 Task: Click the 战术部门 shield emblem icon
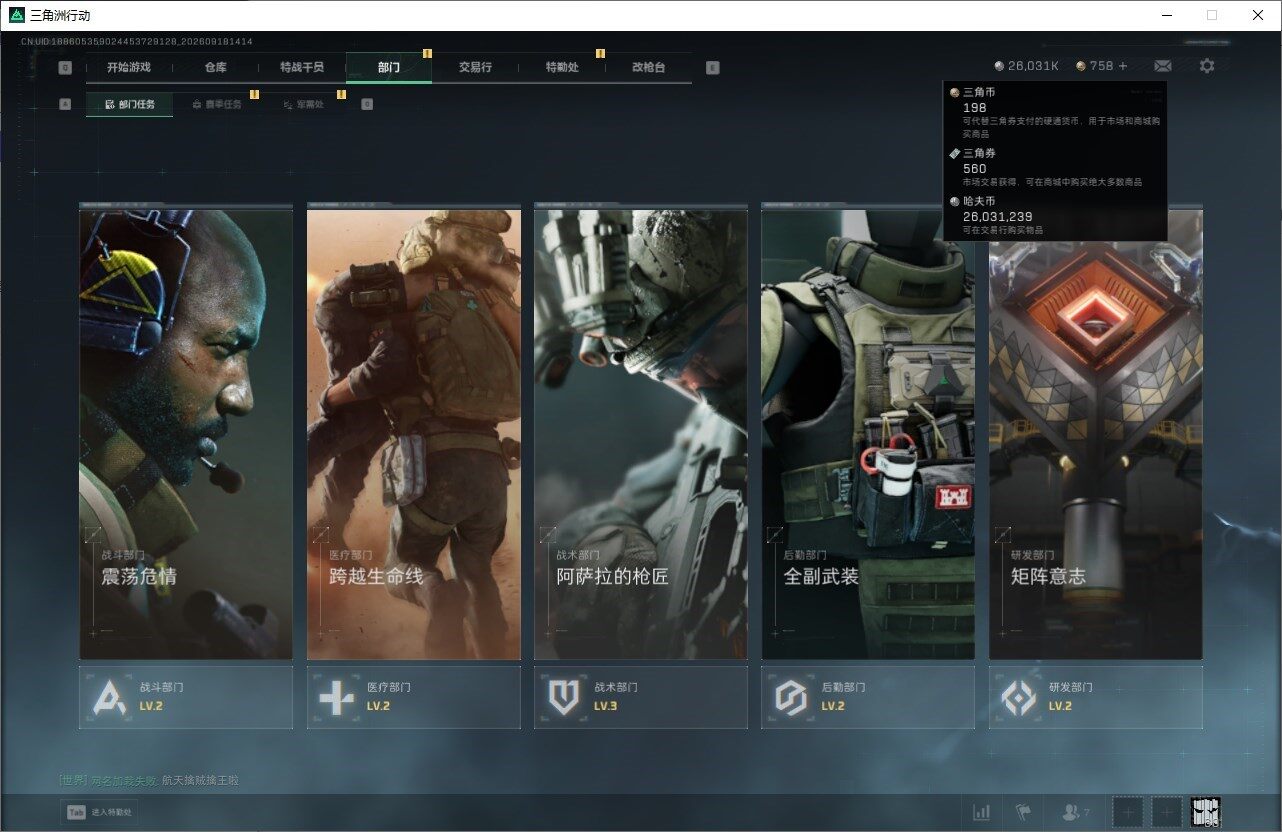tap(564, 697)
